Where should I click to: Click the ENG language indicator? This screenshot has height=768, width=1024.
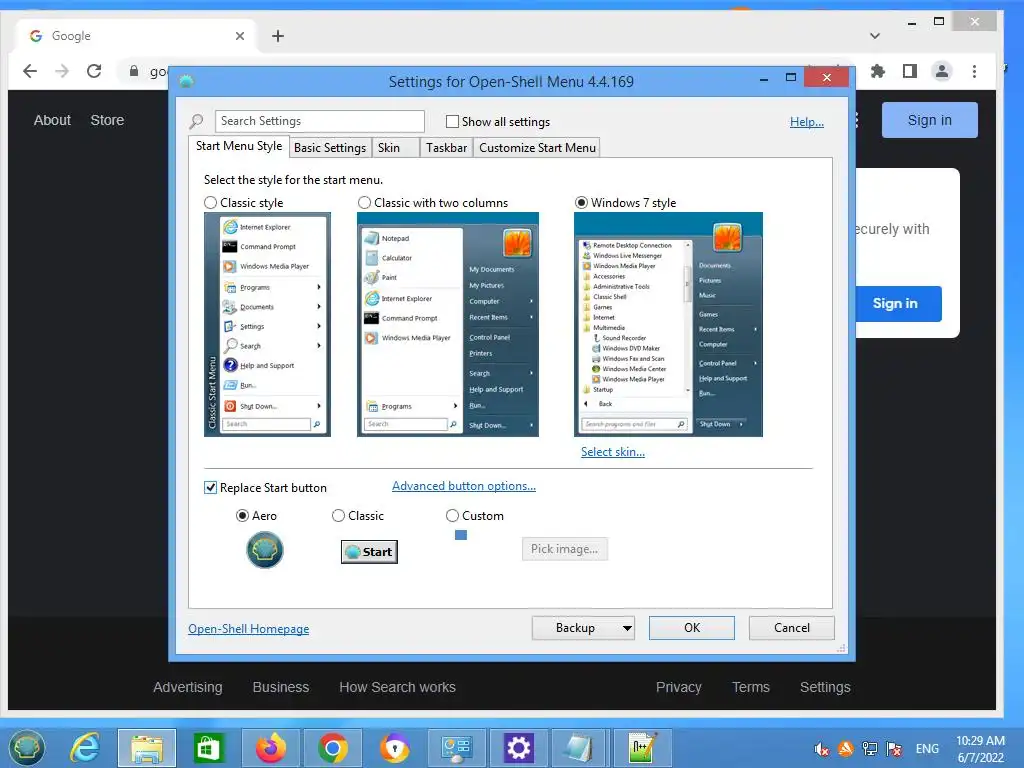927,749
